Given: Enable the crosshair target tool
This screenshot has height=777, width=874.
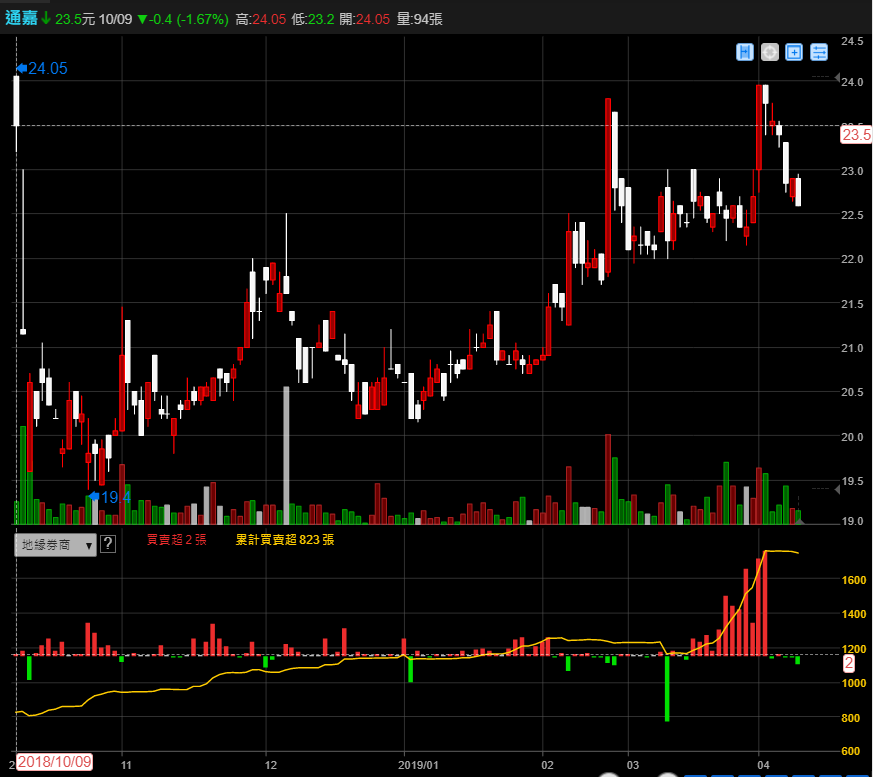Looking at the screenshot, I should [x=769, y=52].
